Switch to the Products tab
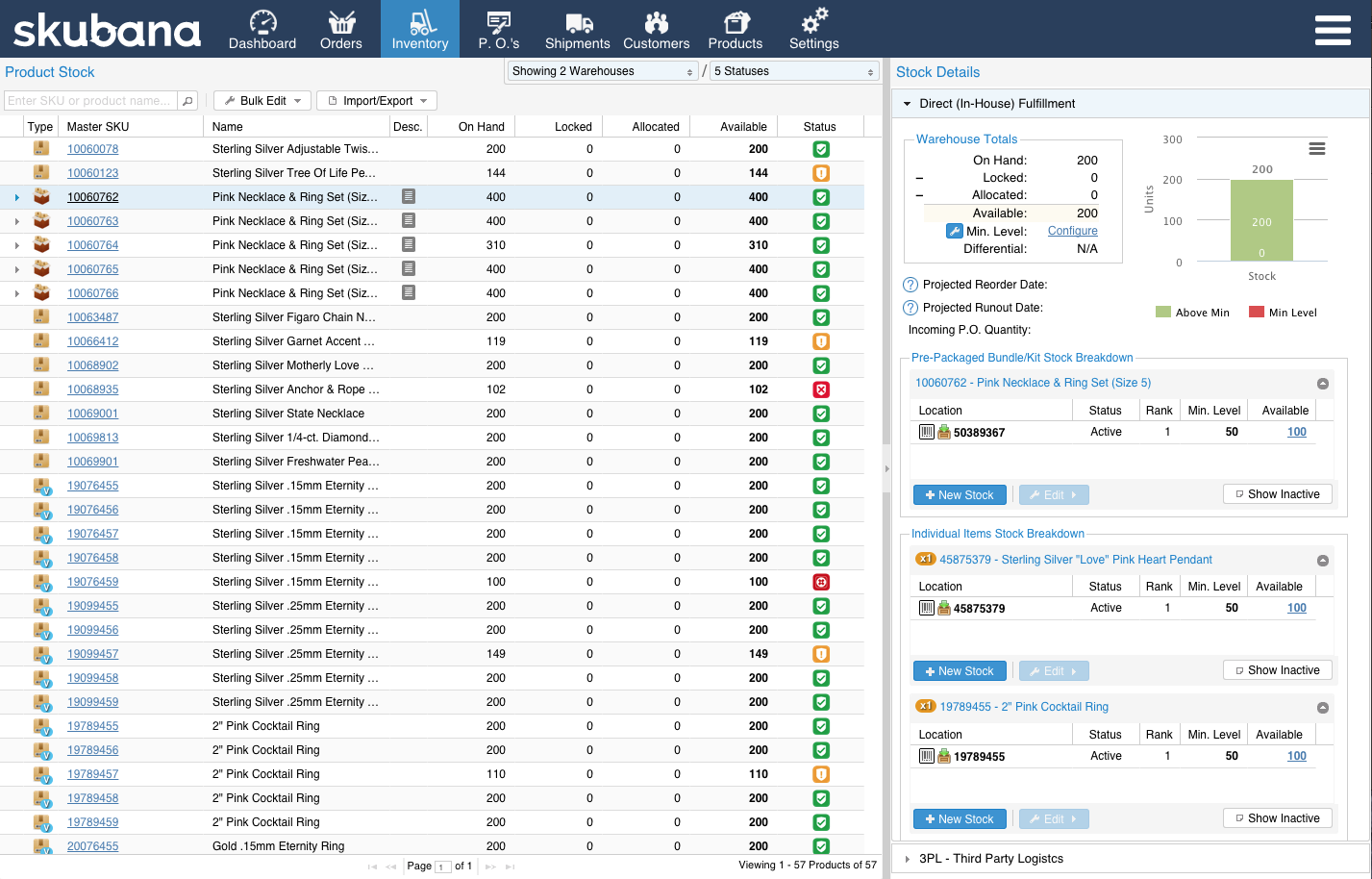The image size is (1372, 879). 736,29
